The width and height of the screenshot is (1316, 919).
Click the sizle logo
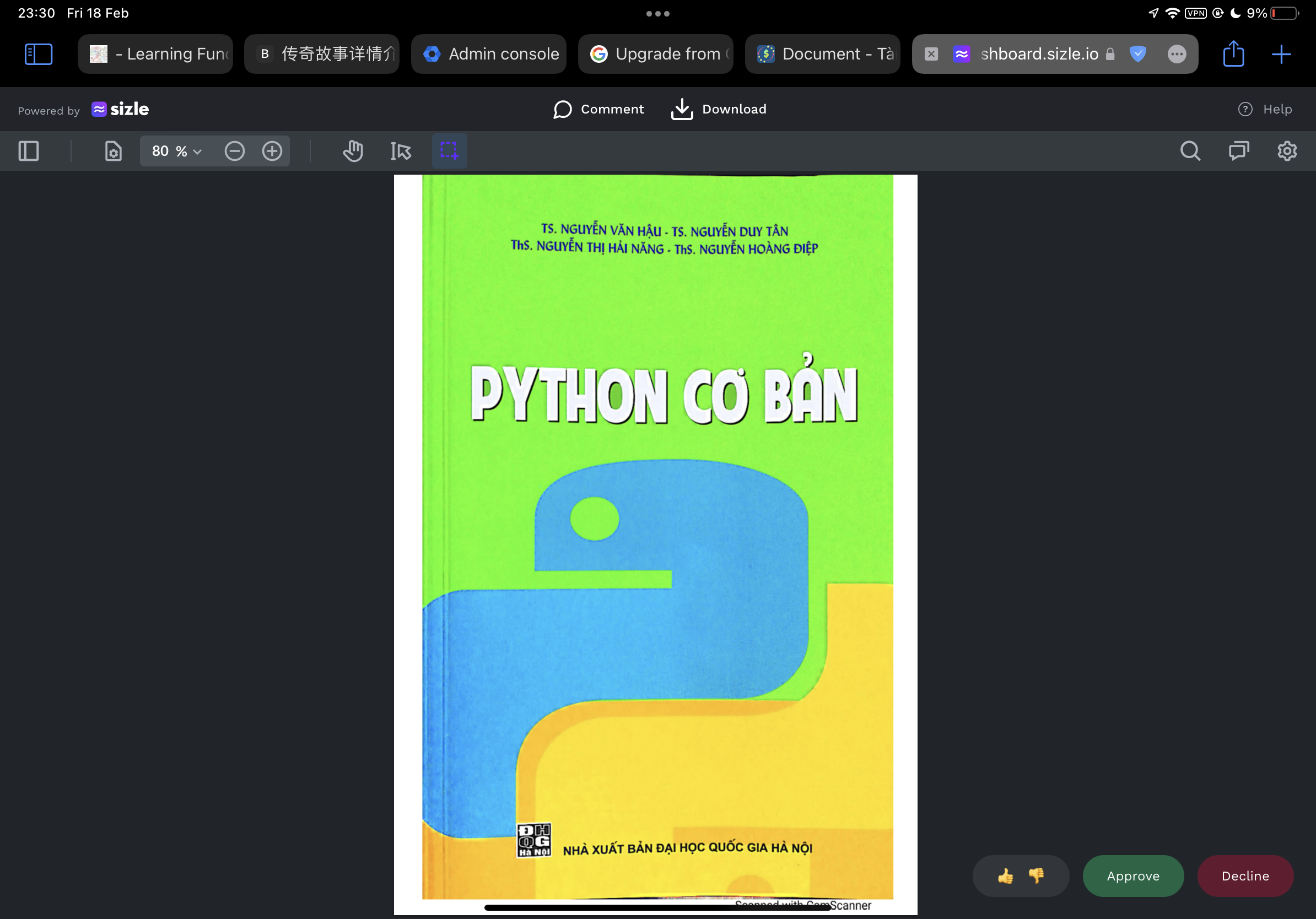120,109
